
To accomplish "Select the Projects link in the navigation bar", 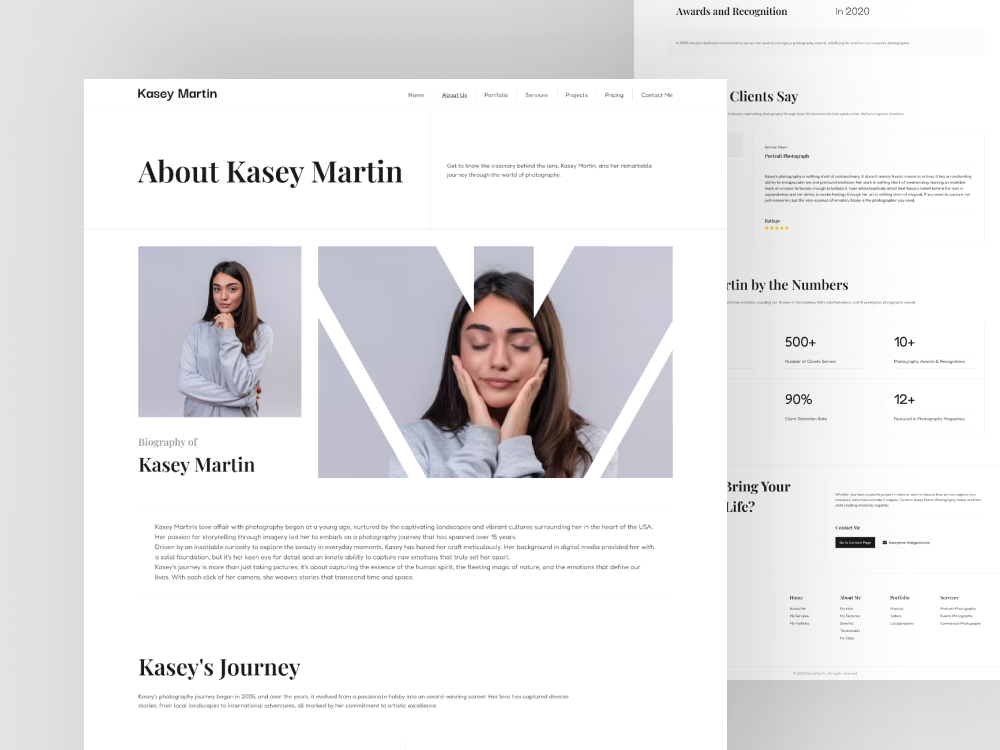I will (576, 95).
